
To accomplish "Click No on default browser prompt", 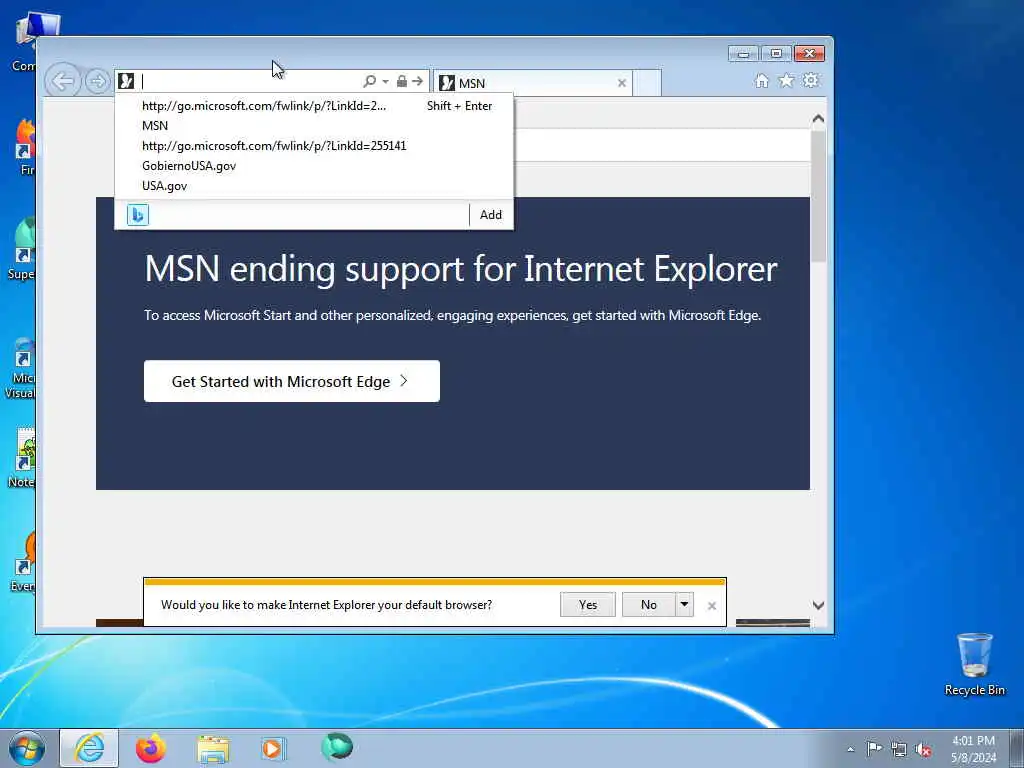I will pos(648,605).
